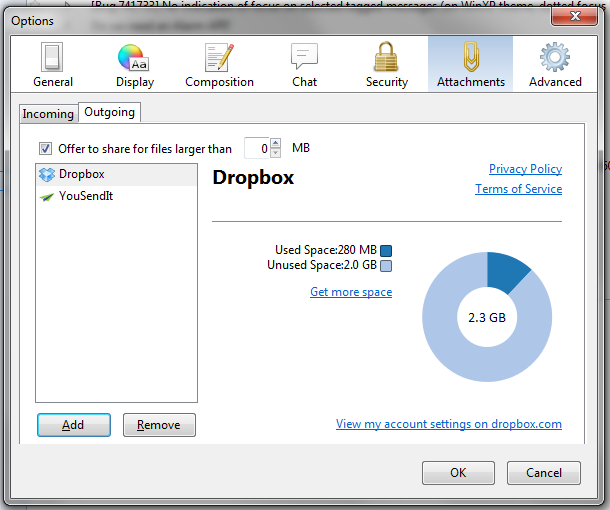The width and height of the screenshot is (610, 510).
Task: Select the Outgoing tab
Action: [x=109, y=113]
